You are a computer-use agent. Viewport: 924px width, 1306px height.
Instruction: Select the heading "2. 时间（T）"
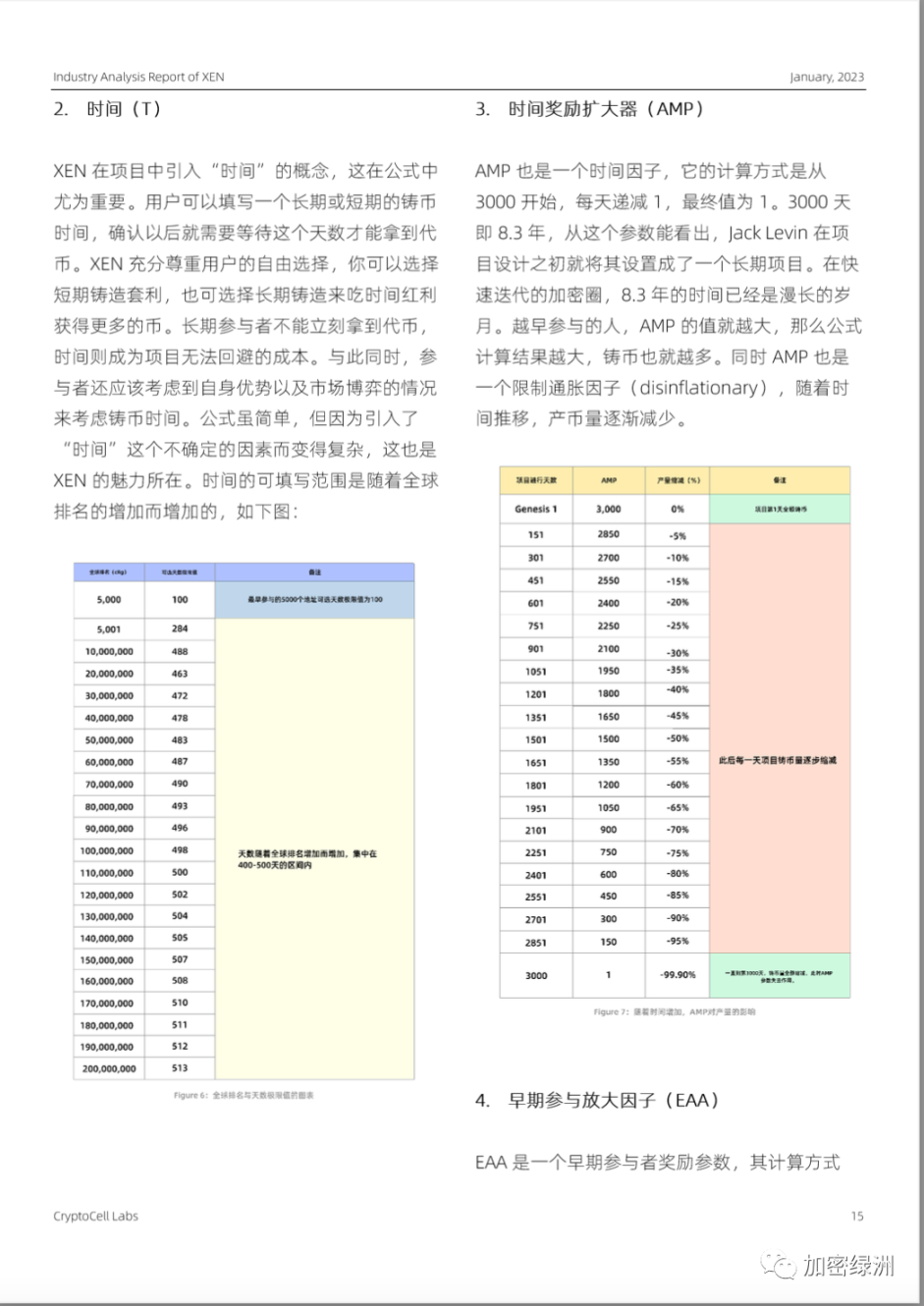tap(107, 108)
